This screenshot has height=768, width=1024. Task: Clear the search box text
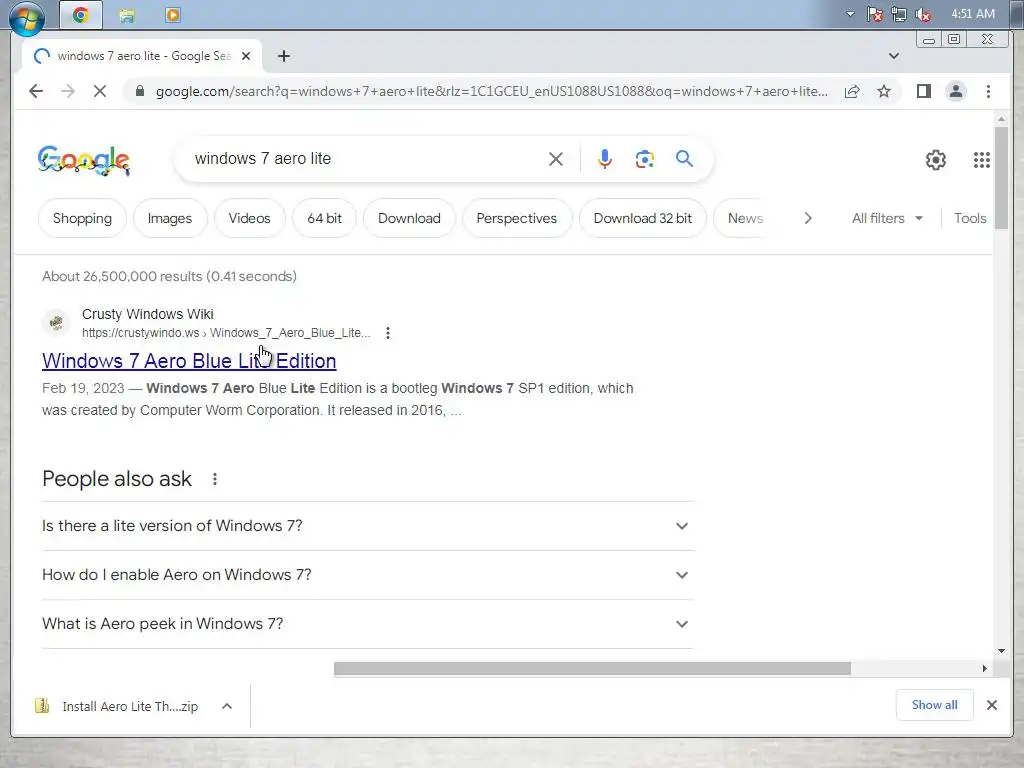tap(556, 159)
